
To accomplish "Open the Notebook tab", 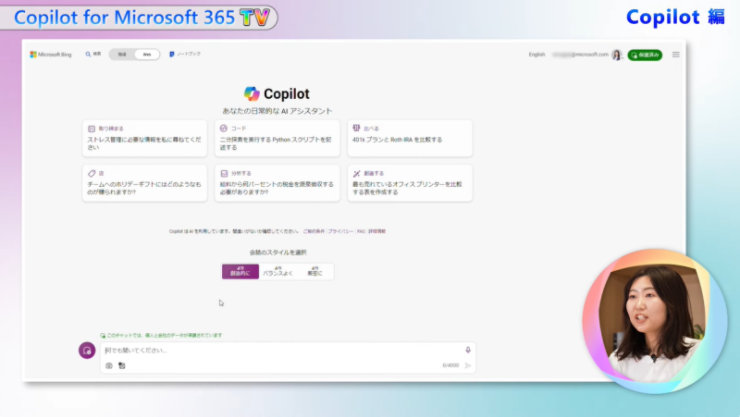I will tap(185, 54).
